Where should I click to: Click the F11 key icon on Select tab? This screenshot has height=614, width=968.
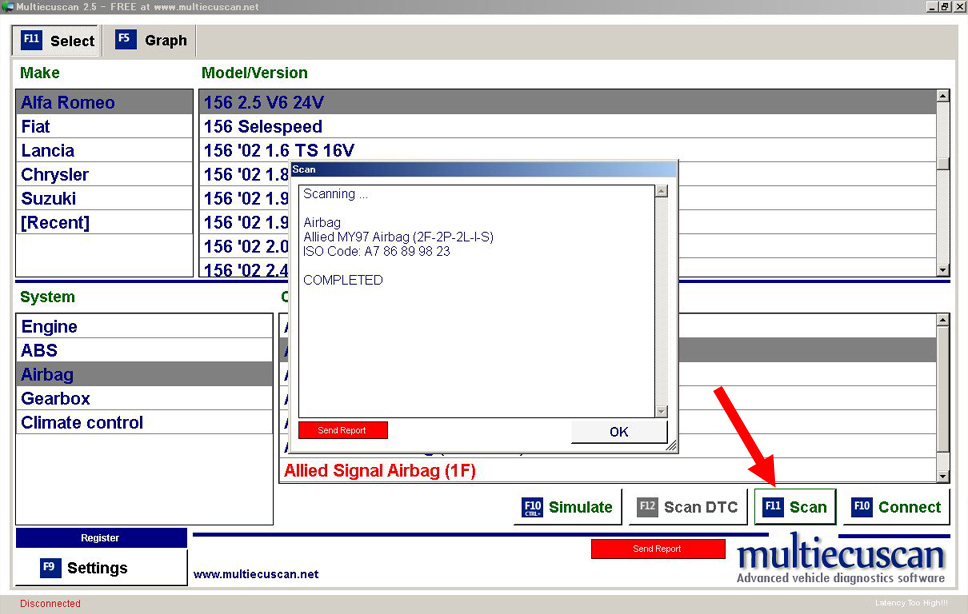pos(31,39)
